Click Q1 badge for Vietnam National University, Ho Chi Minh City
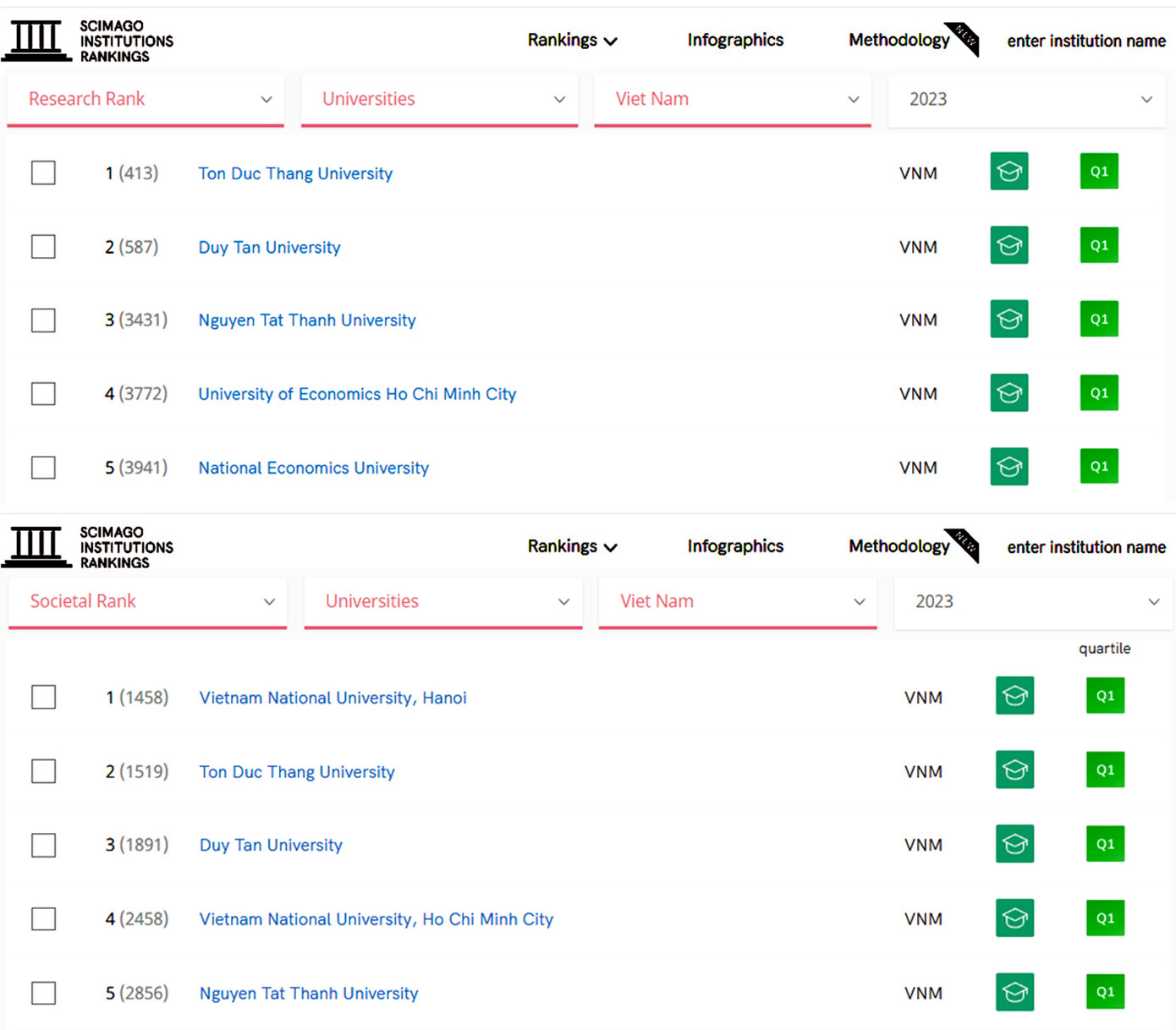 coord(1105,918)
